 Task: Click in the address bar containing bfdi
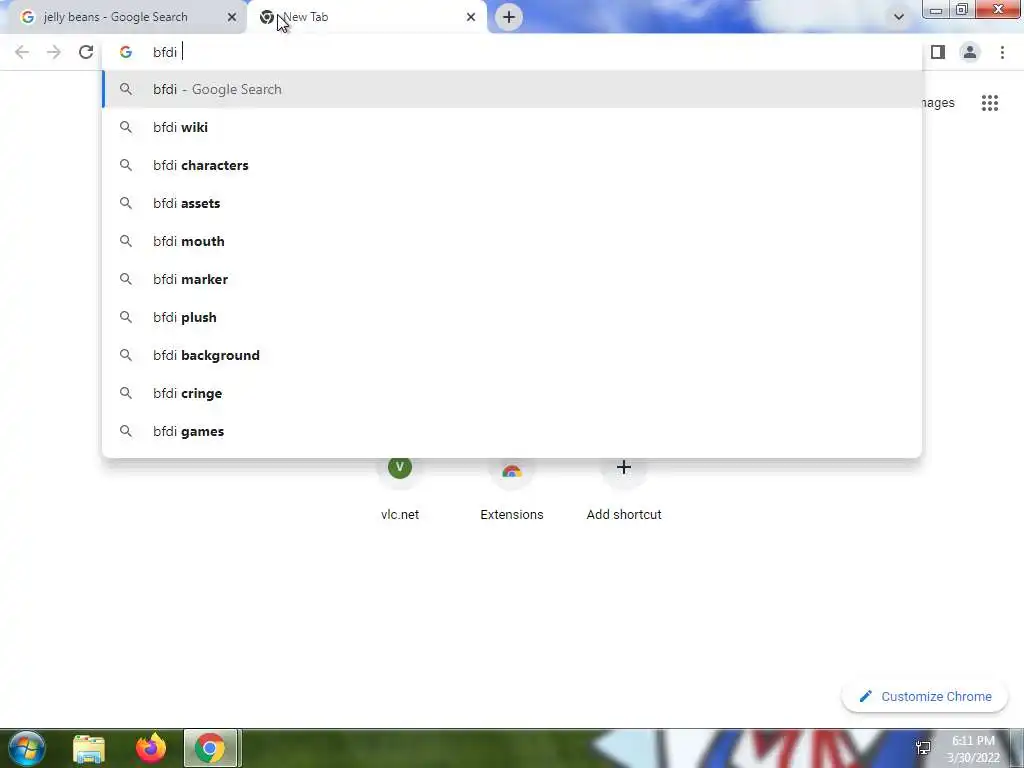[513, 52]
